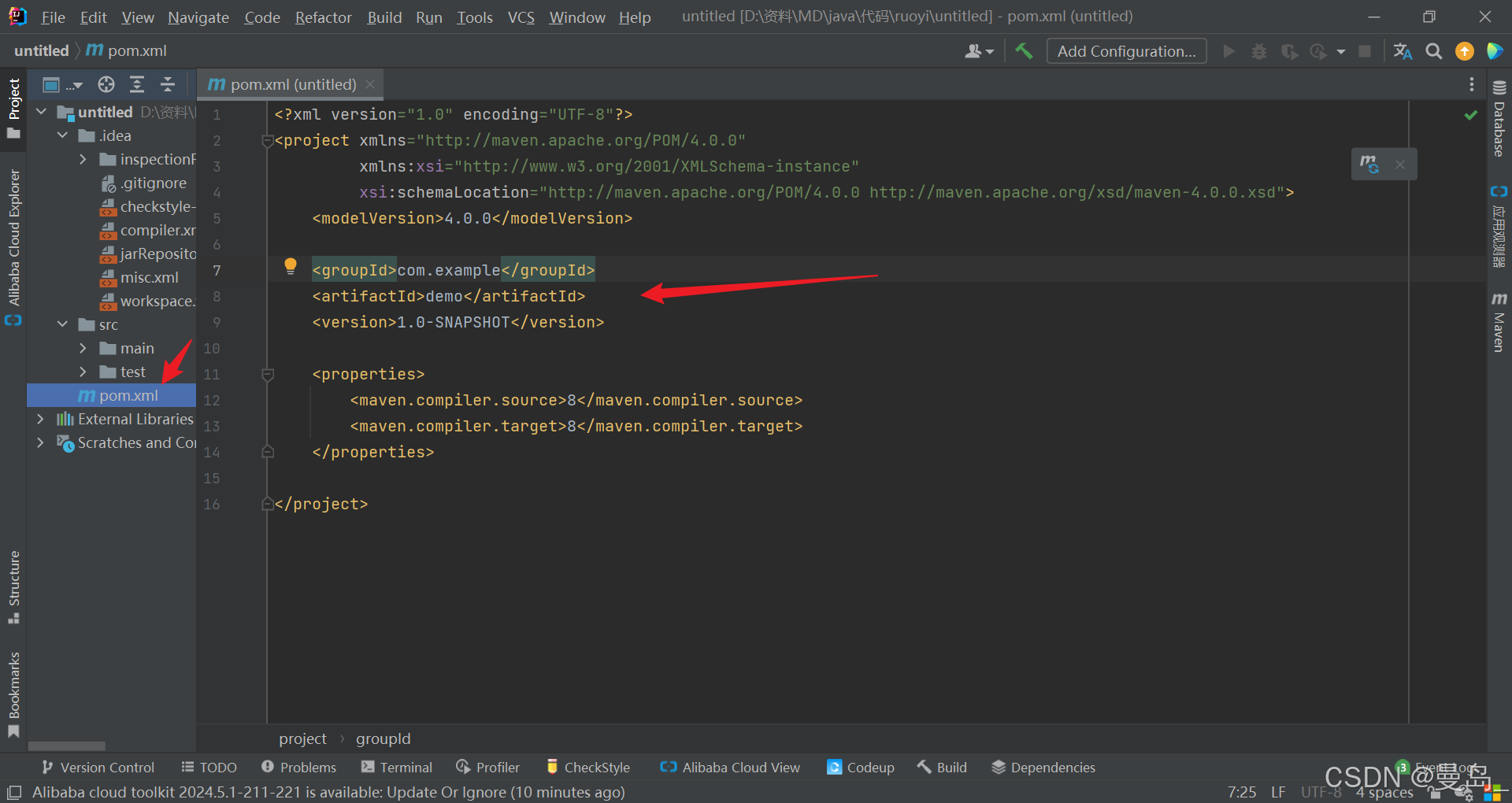Close the pom.xml editor tab

[370, 83]
